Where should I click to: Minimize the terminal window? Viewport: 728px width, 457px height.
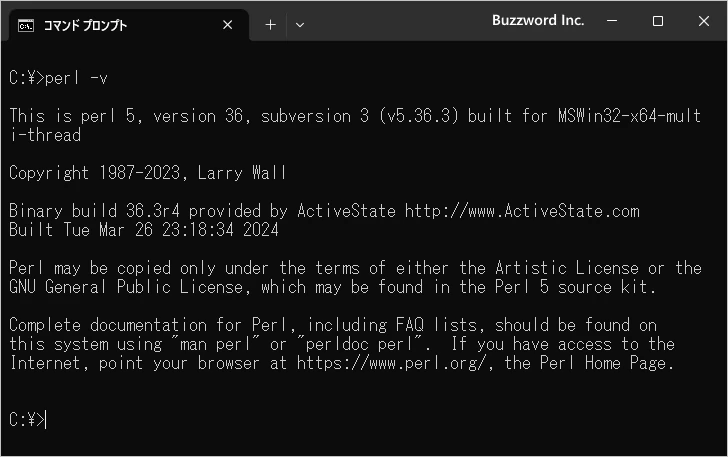pos(612,21)
